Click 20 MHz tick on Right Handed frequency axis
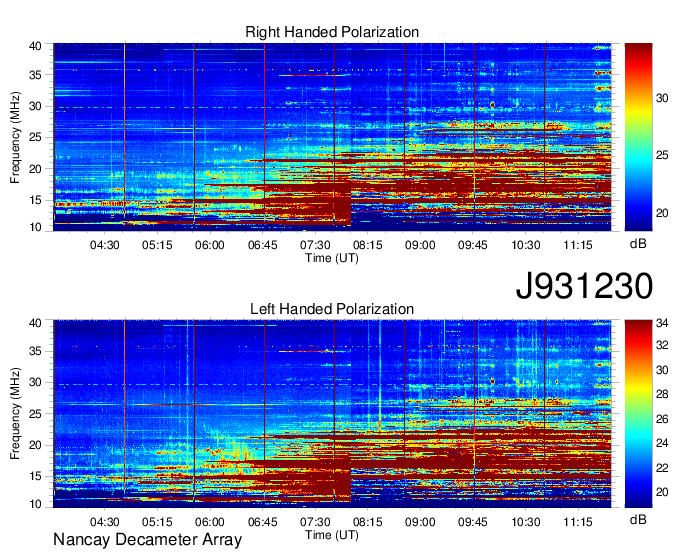Viewport: 680px width, 552px height. [35, 169]
